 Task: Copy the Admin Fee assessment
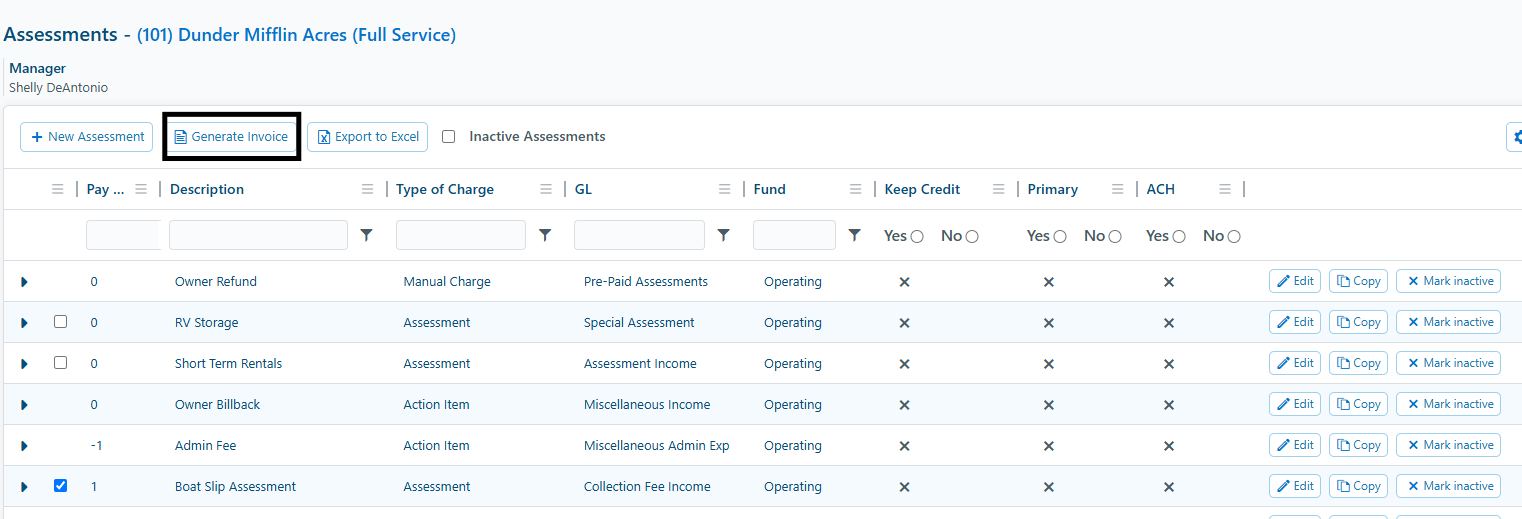point(1358,445)
